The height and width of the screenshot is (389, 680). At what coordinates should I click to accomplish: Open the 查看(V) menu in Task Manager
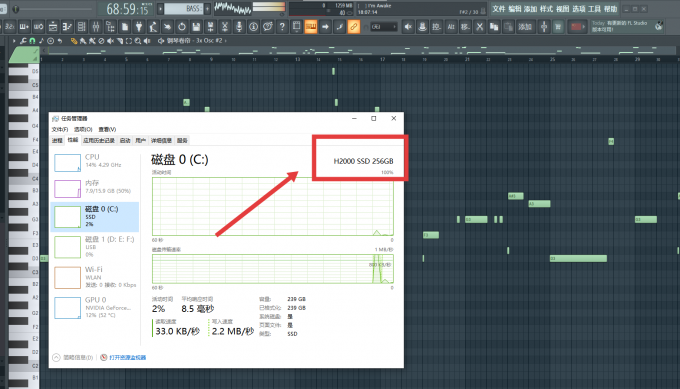107,129
